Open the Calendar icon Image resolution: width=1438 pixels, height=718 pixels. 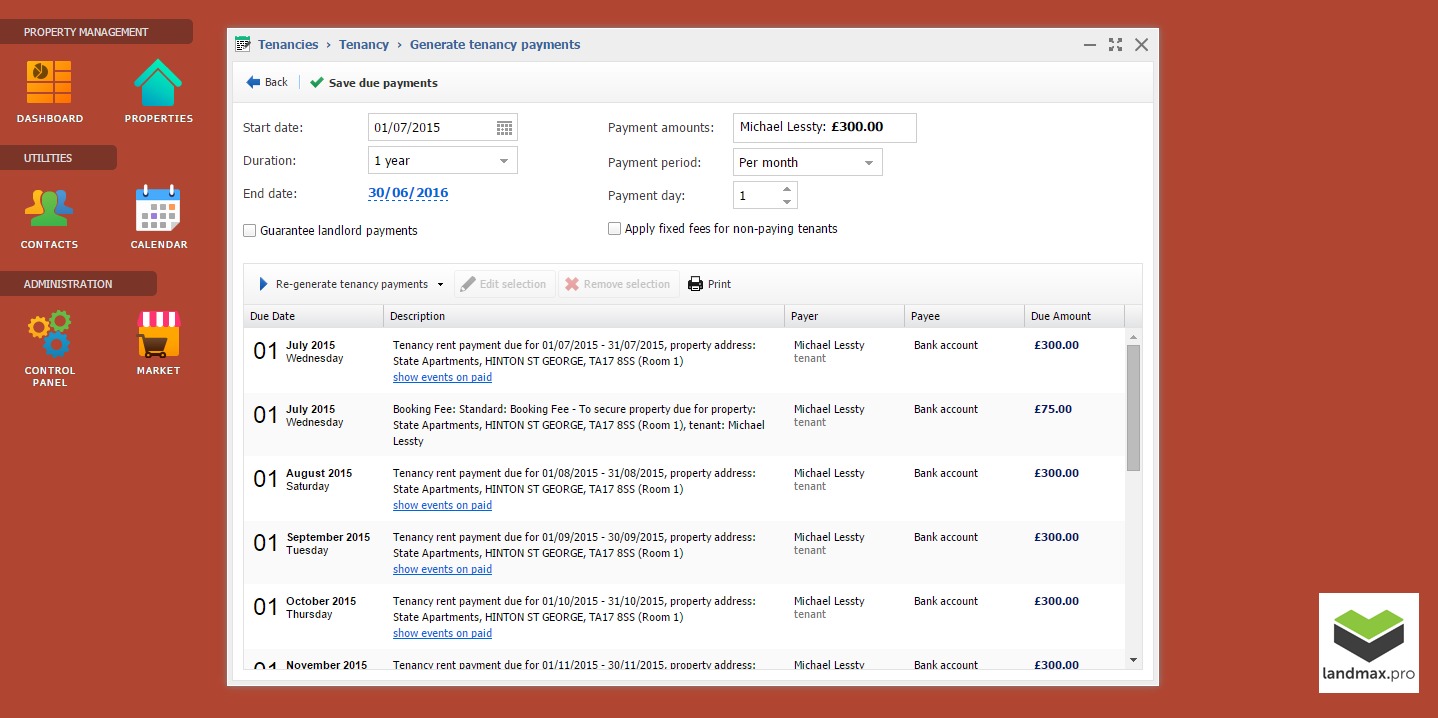tap(158, 209)
